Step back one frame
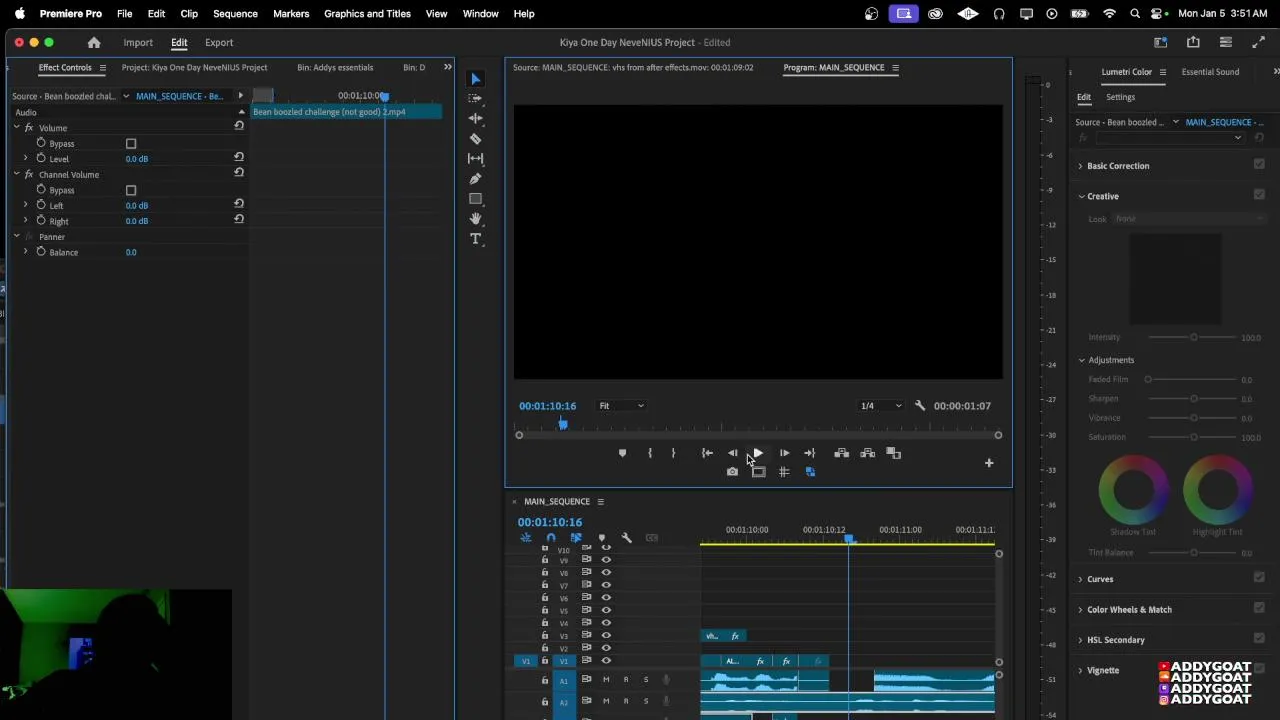Screen dimensions: 1280x720 (x=732, y=453)
